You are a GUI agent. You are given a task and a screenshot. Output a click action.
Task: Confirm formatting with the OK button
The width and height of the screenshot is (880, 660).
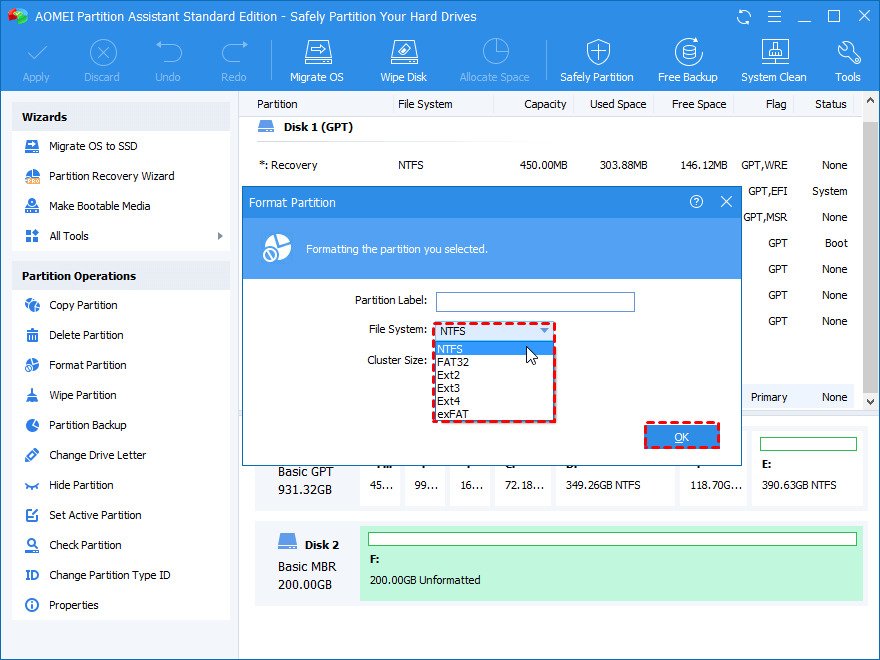point(681,437)
